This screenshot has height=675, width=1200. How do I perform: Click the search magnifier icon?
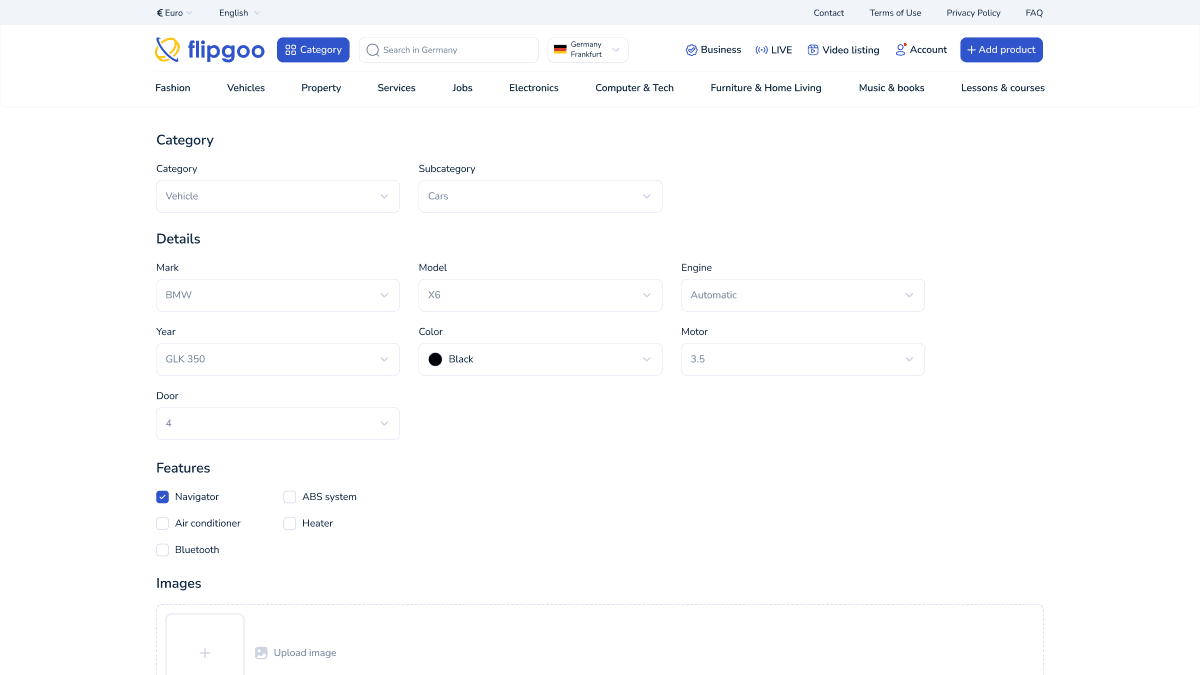[x=373, y=50]
